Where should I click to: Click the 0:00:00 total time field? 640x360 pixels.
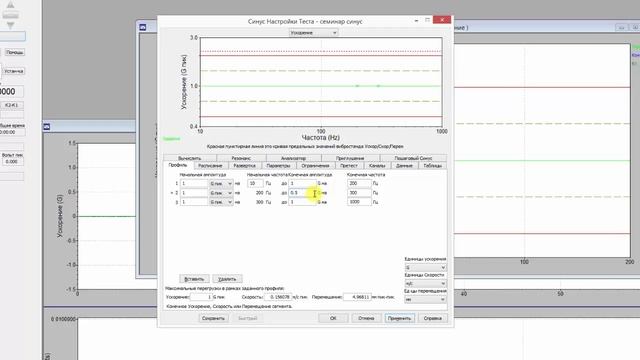12,132
